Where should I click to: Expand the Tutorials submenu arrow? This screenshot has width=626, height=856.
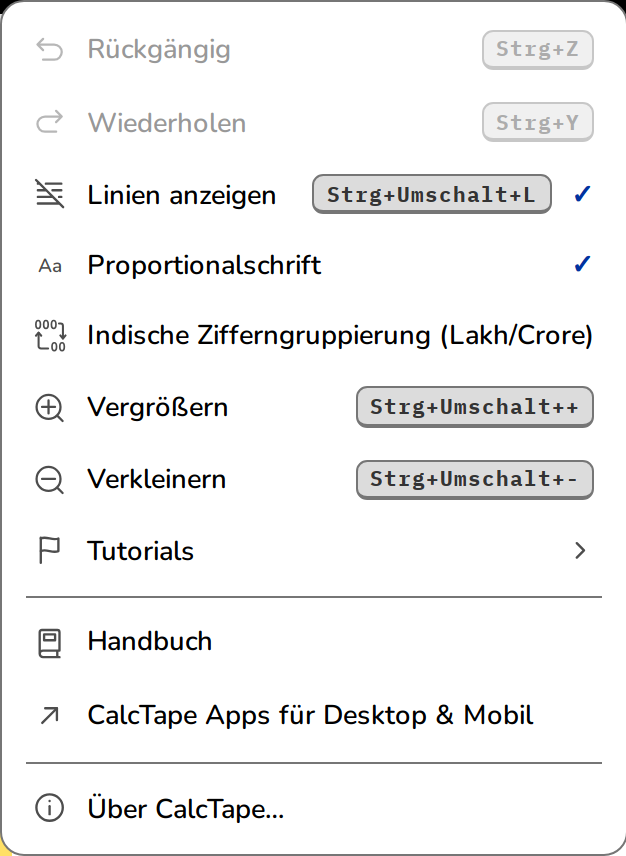pyautogui.click(x=580, y=550)
